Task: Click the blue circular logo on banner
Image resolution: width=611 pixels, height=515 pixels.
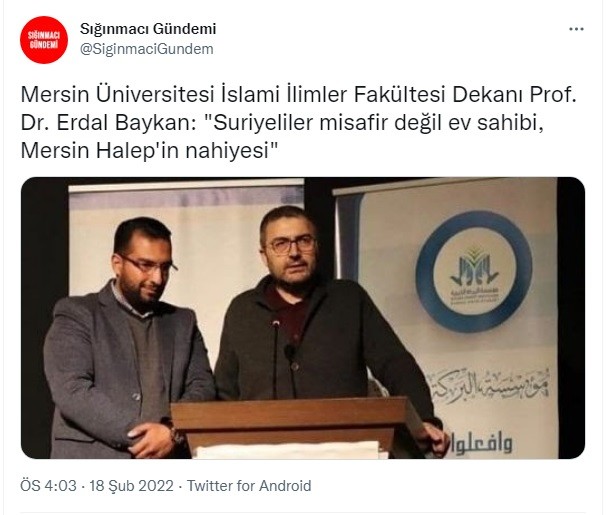Action: (473, 271)
